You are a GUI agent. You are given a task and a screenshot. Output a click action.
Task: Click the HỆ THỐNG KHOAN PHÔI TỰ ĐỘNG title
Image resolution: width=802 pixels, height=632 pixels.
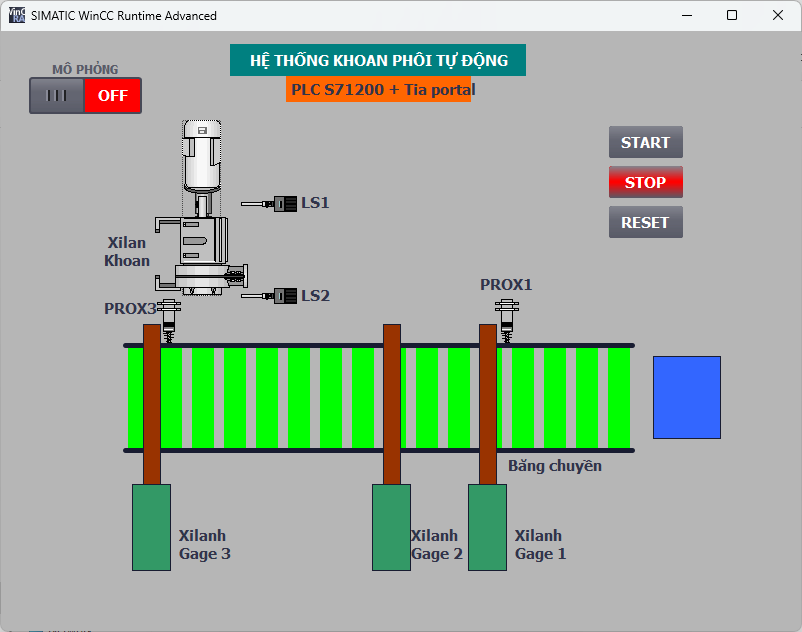pos(378,60)
